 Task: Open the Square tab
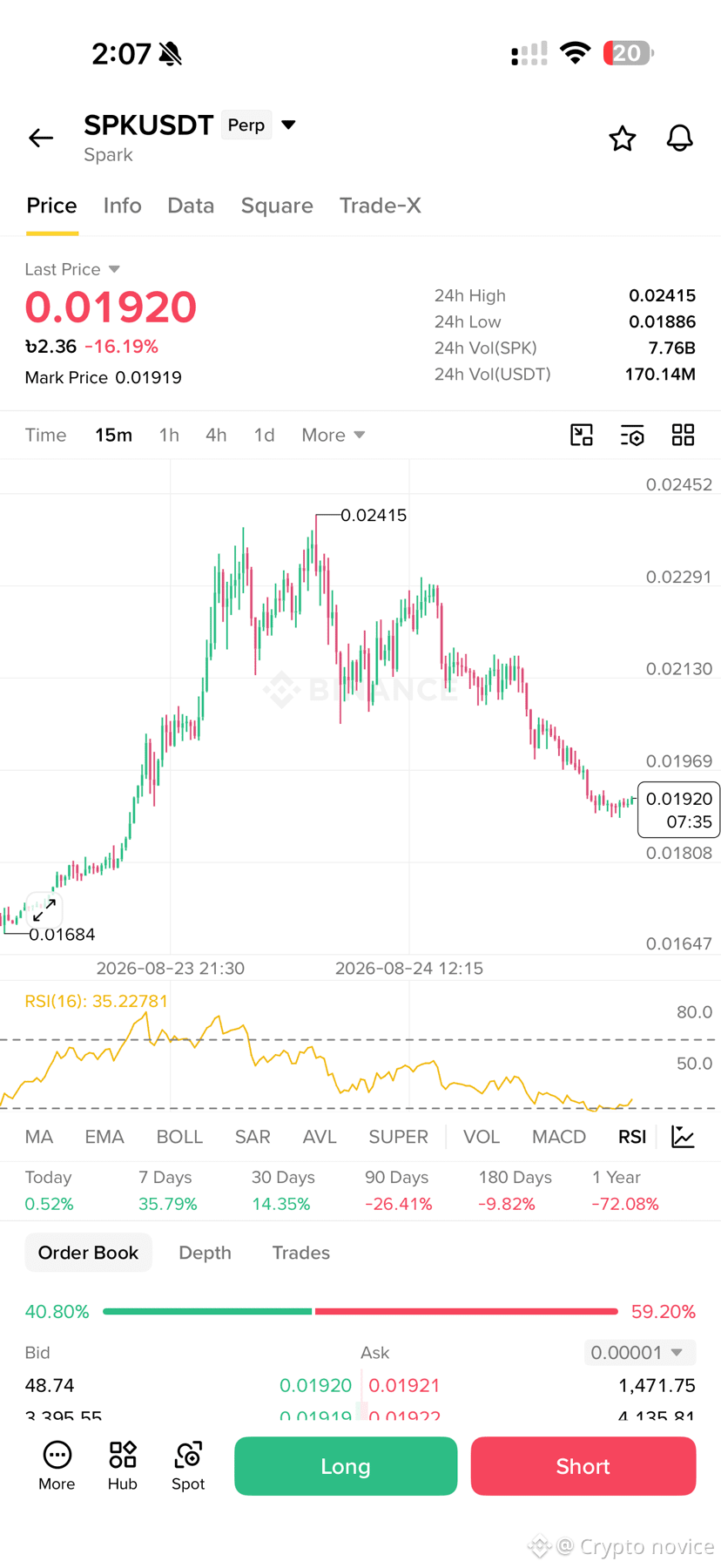point(277,206)
